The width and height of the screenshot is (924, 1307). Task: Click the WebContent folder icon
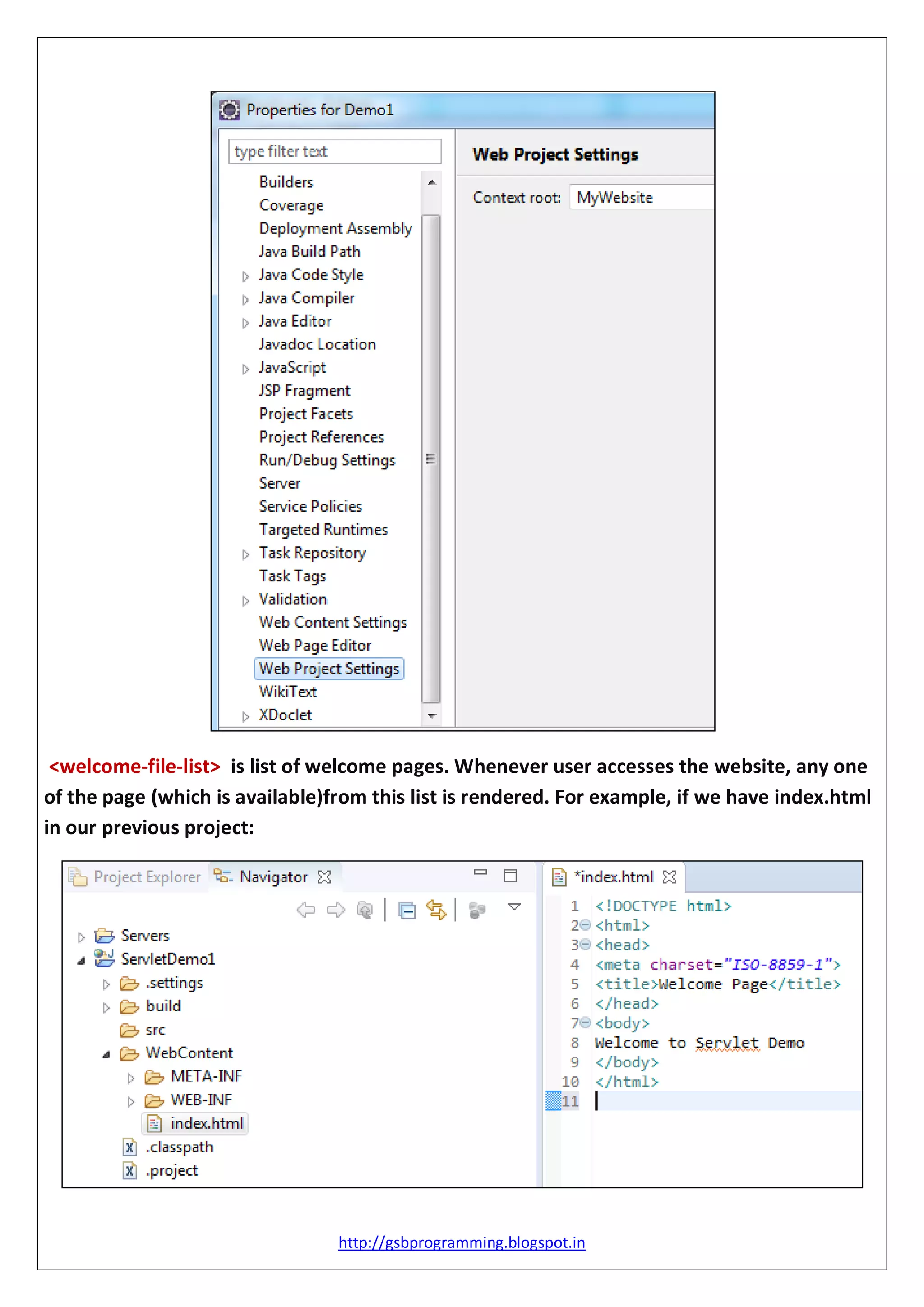pyautogui.click(x=130, y=1054)
